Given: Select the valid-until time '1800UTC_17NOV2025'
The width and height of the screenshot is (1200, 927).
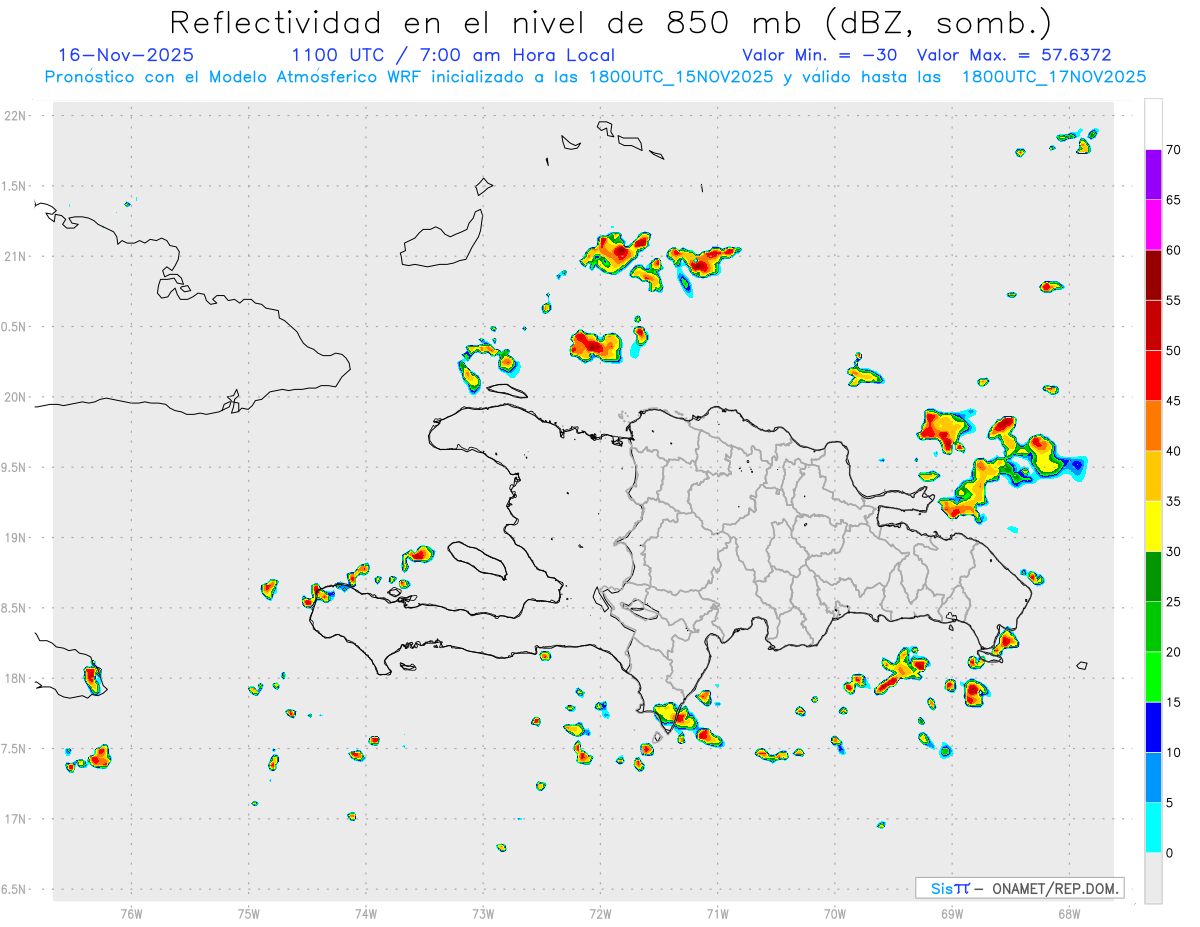Looking at the screenshot, I should tap(1054, 76).
